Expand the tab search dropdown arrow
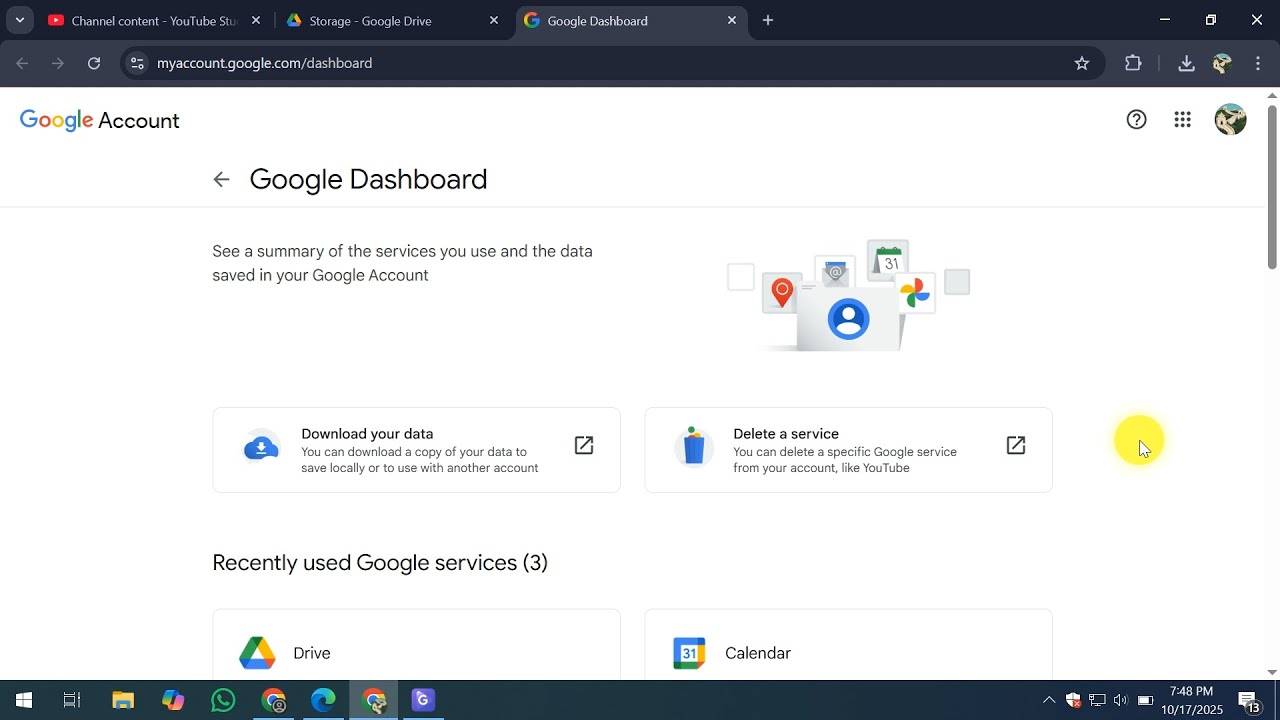 (x=19, y=20)
